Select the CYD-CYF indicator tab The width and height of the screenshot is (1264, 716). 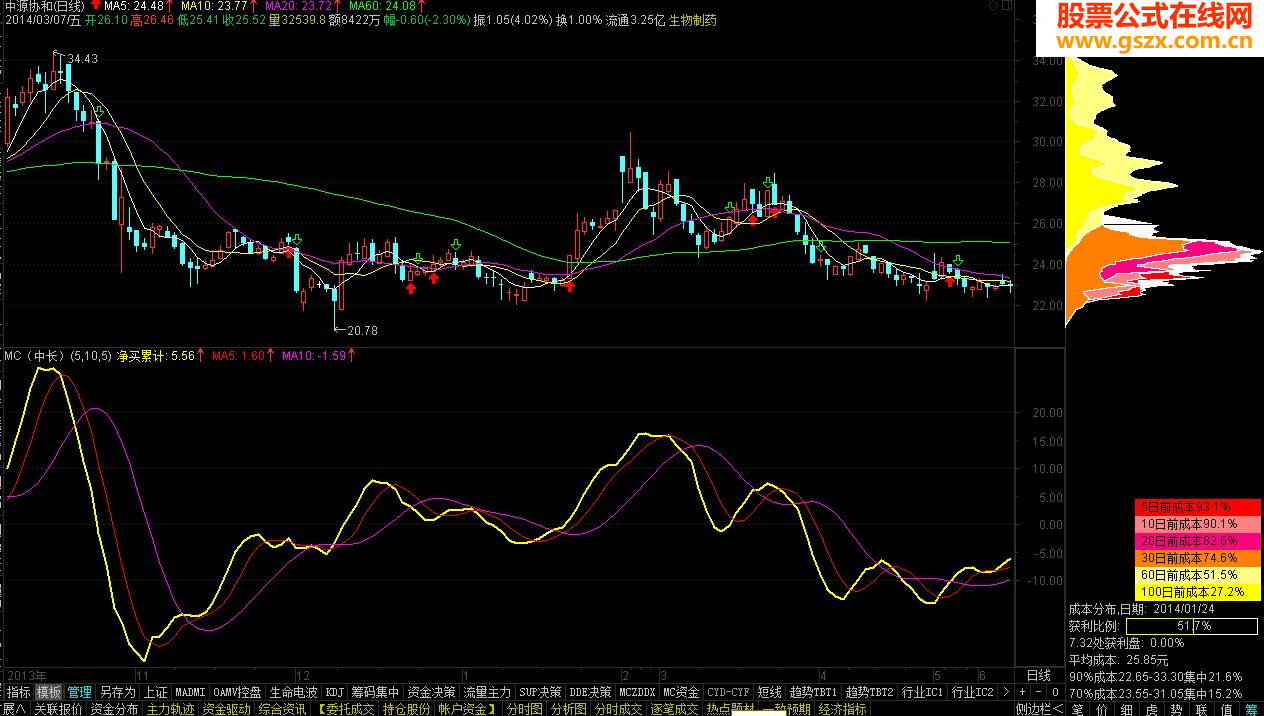tap(728, 692)
